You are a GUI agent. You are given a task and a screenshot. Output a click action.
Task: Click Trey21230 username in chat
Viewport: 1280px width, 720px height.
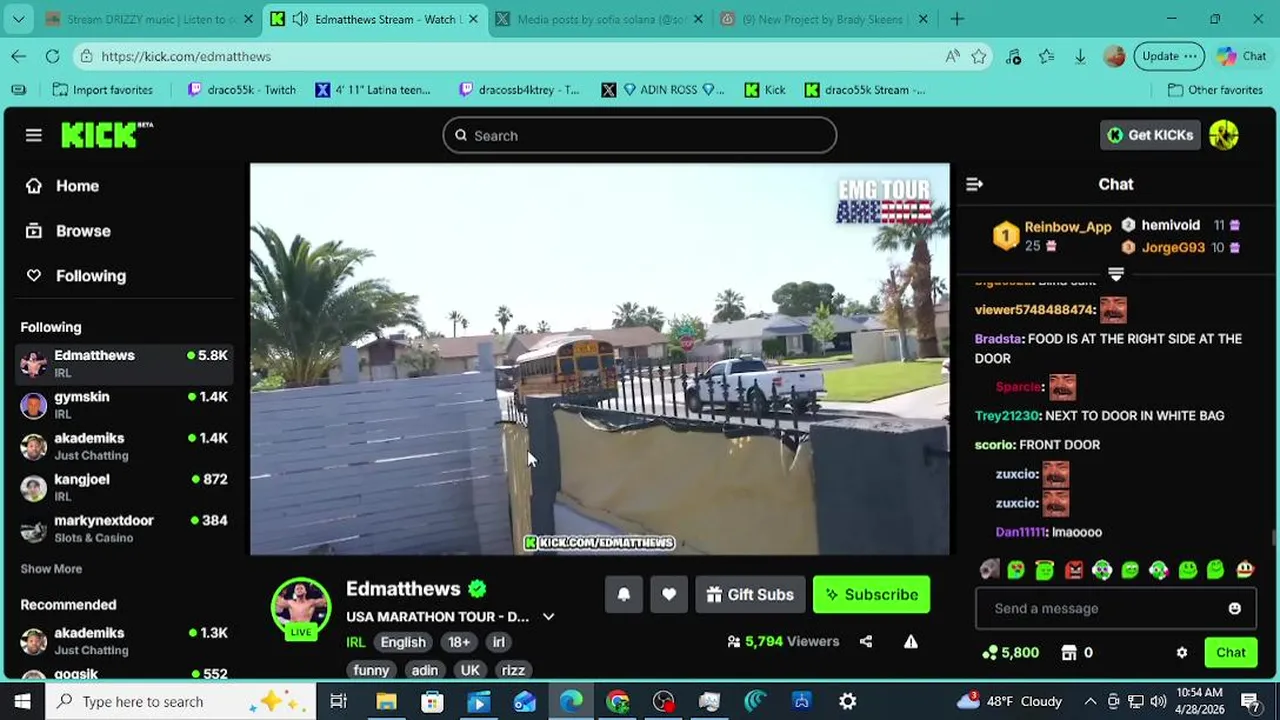pyautogui.click(x=1007, y=416)
